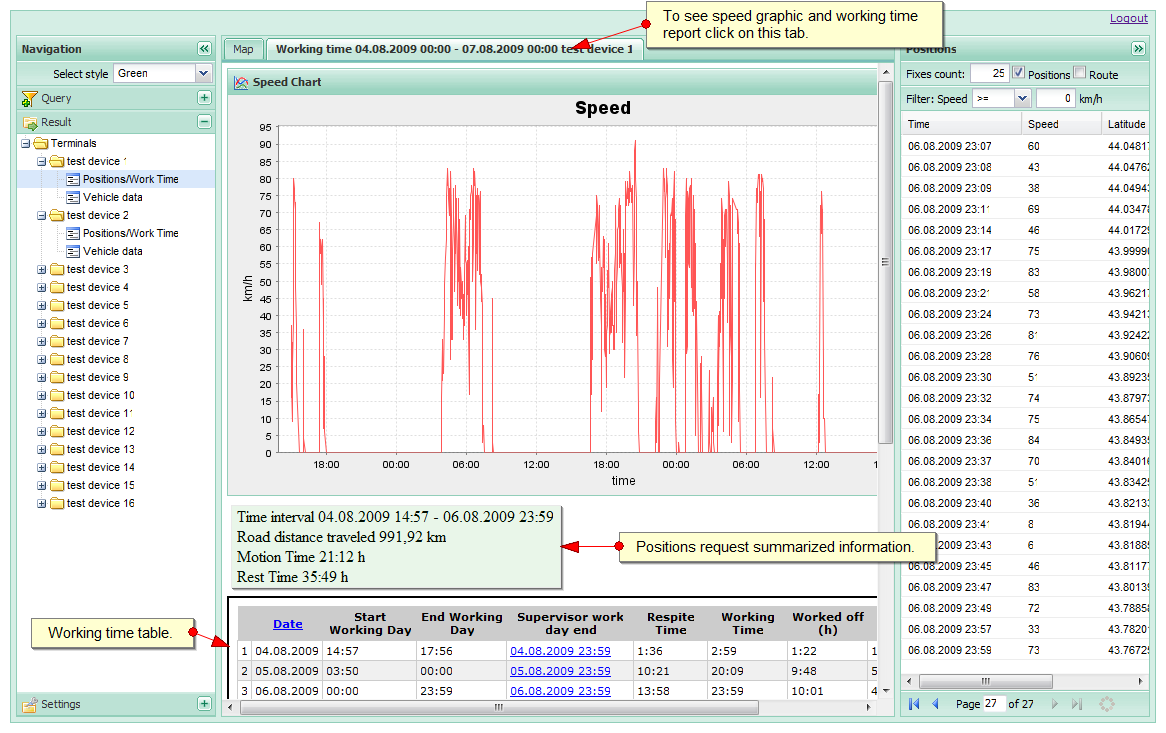Go to previous page of positions
1166x733 pixels.
pos(935,703)
